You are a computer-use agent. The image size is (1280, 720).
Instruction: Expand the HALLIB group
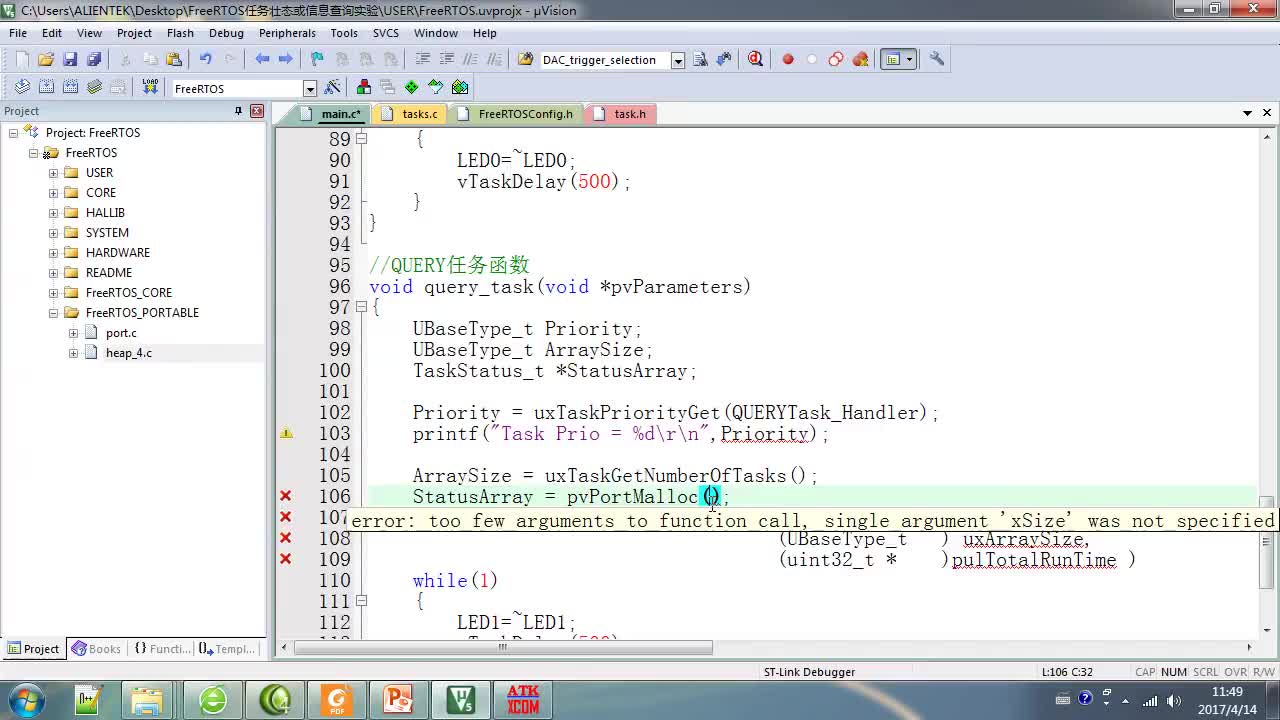tap(54, 213)
